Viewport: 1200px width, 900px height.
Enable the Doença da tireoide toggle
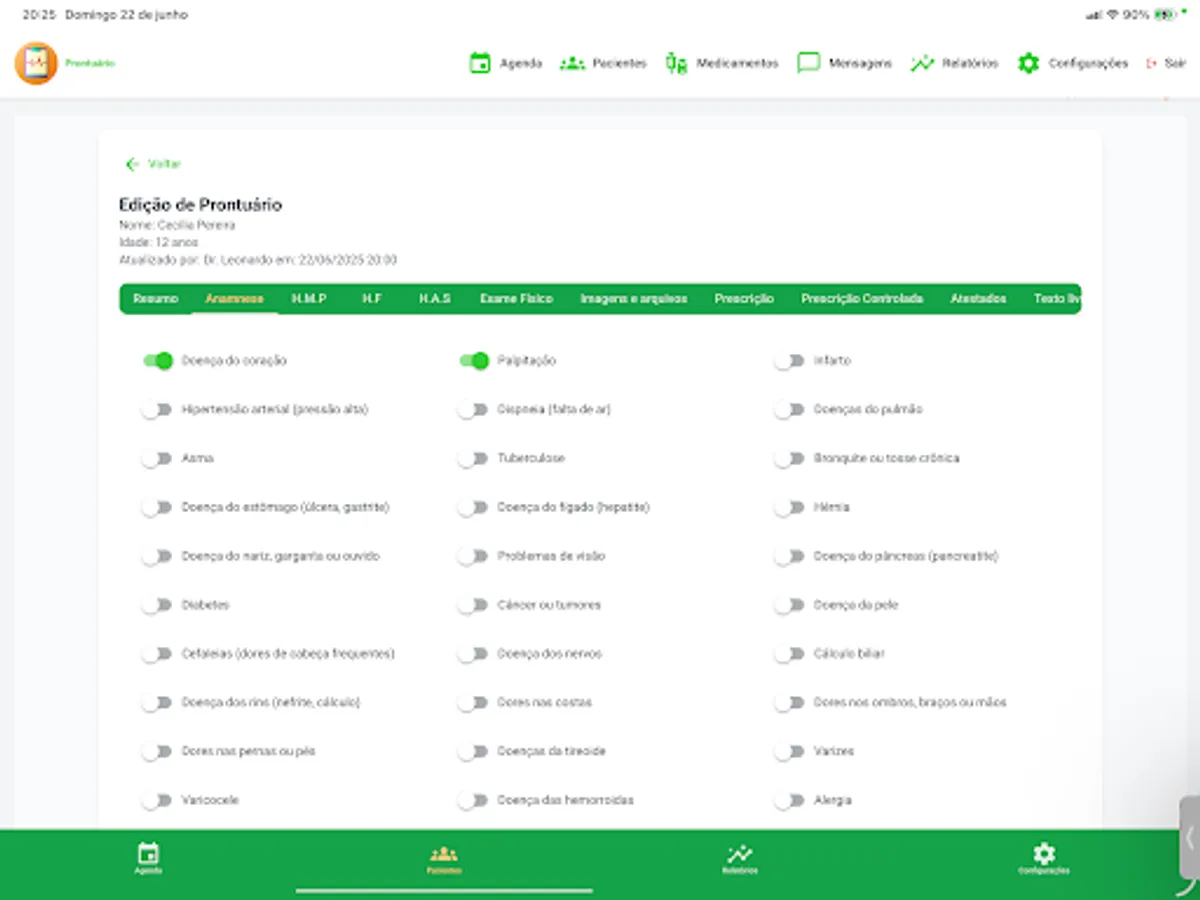point(473,751)
